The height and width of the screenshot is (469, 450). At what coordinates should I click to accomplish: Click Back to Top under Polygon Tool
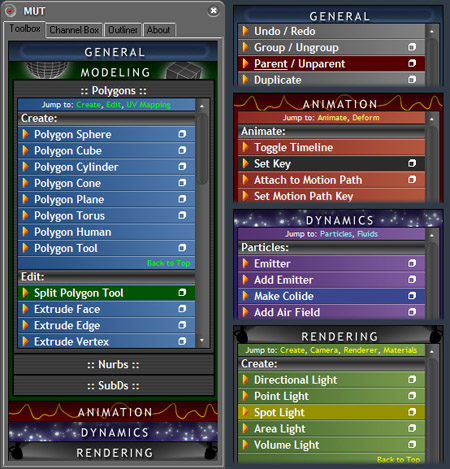(x=168, y=263)
